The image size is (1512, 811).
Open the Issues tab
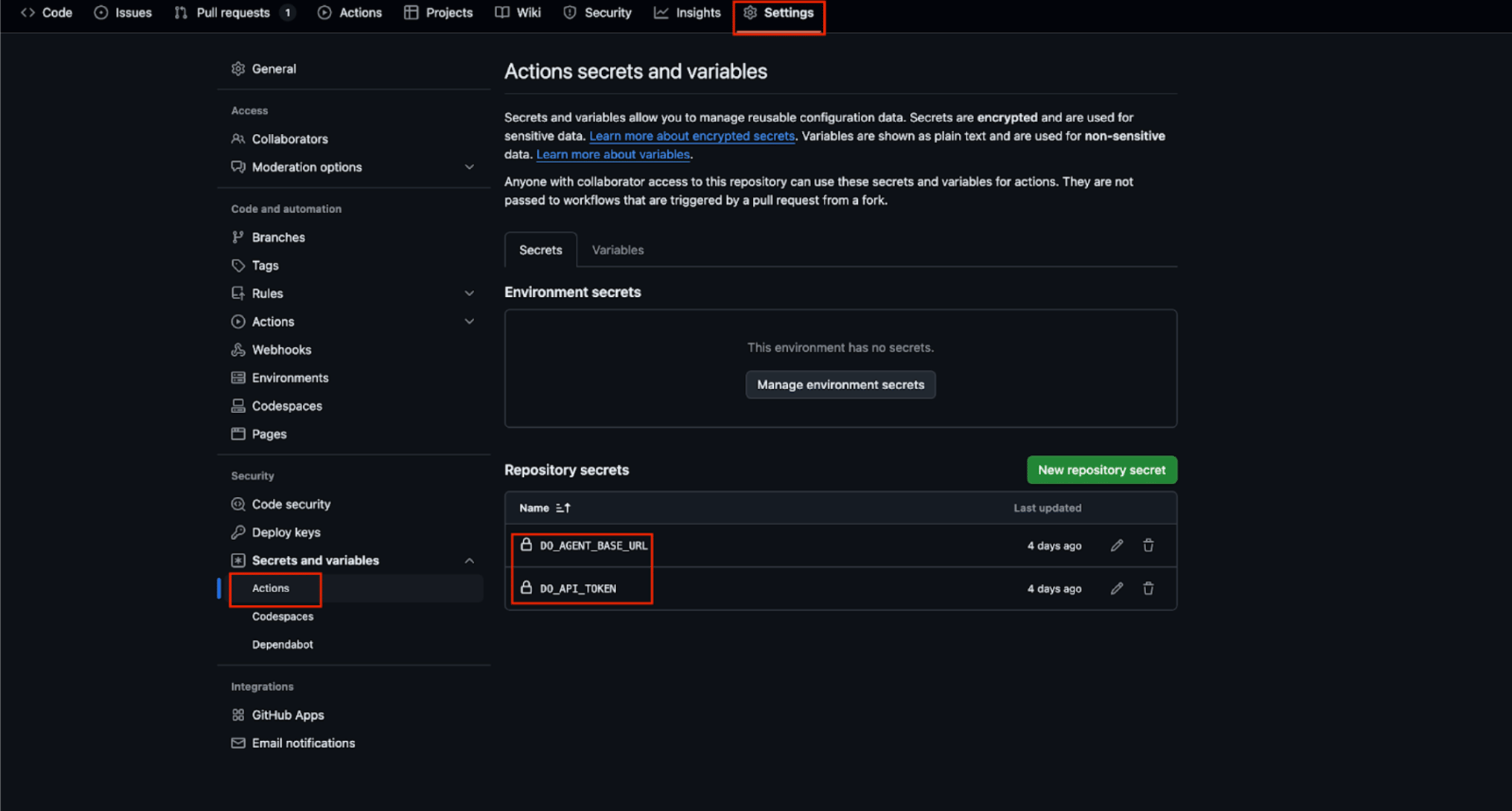(123, 13)
